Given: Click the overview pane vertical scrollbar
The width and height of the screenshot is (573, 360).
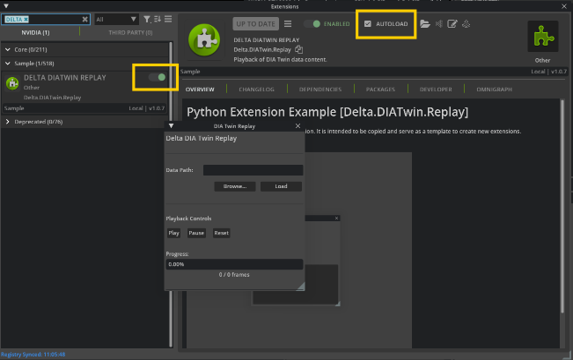Looking at the screenshot, I should pos(562,206).
